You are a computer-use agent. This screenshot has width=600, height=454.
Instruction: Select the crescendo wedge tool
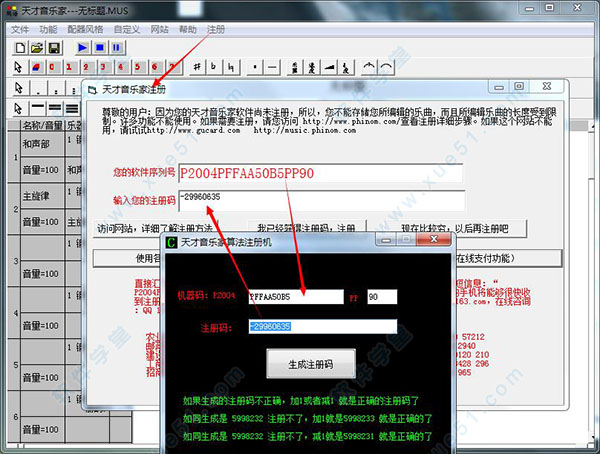click(x=329, y=67)
